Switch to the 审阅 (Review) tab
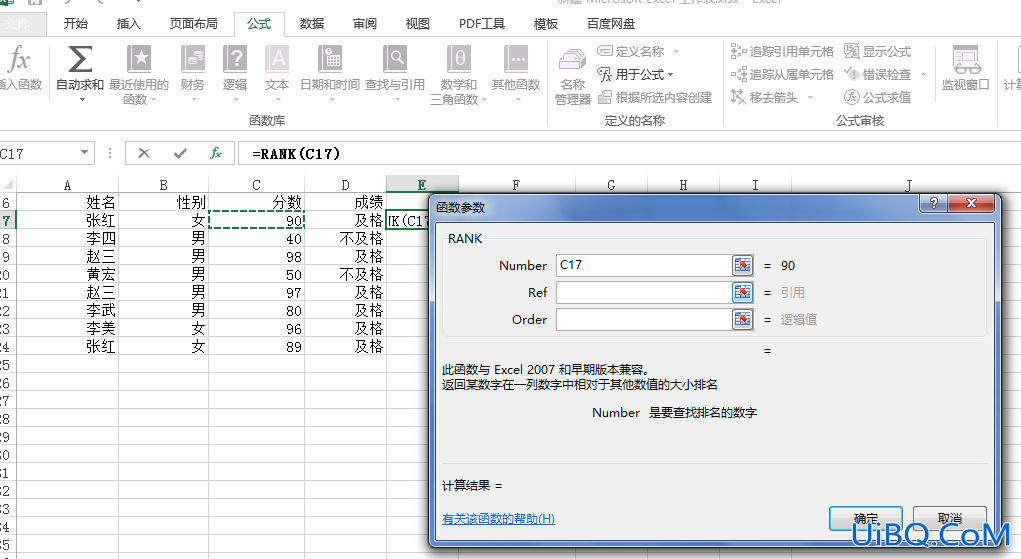Image resolution: width=1021 pixels, height=559 pixels. (365, 23)
